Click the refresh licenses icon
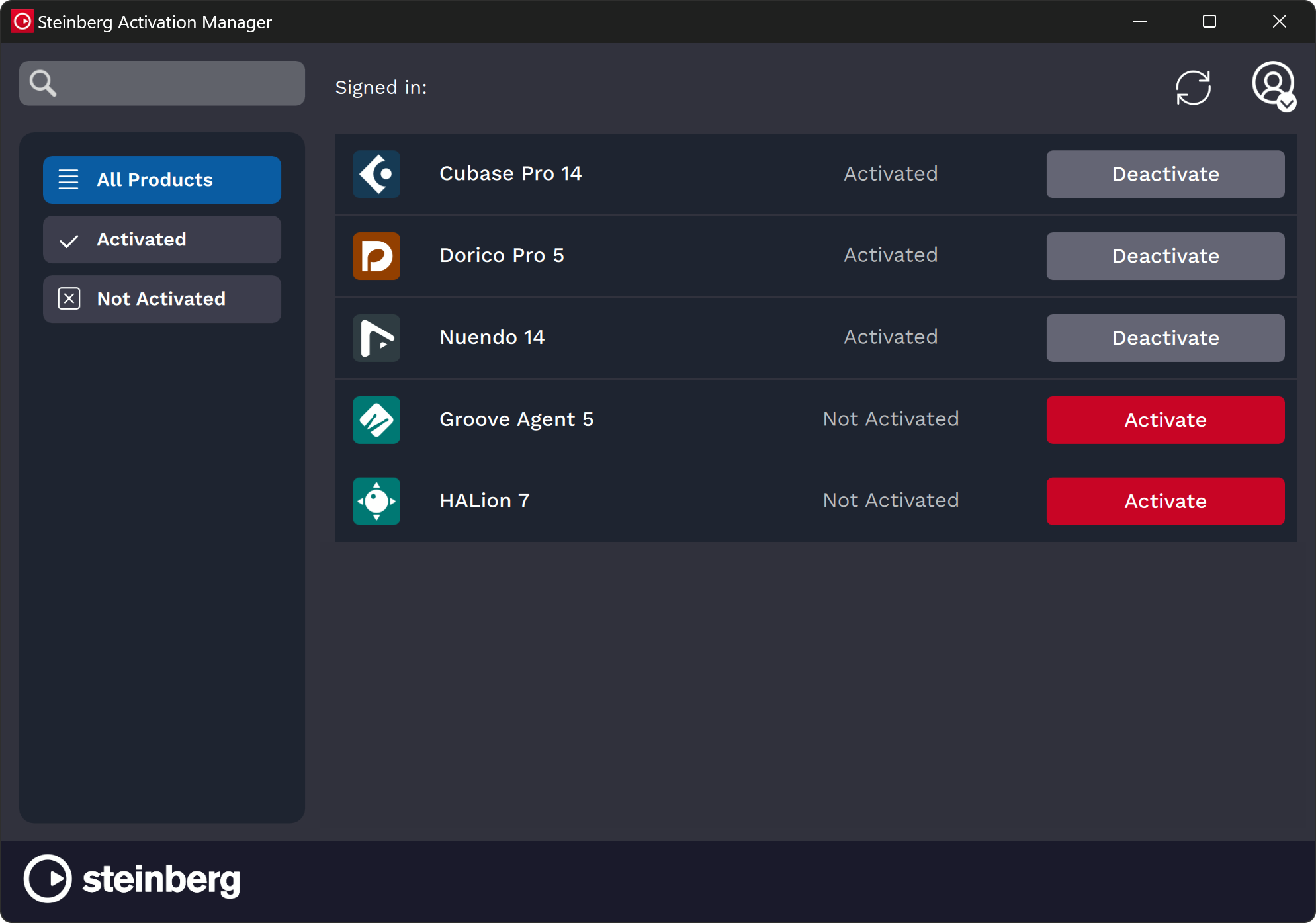This screenshot has width=1316, height=923. (x=1193, y=87)
